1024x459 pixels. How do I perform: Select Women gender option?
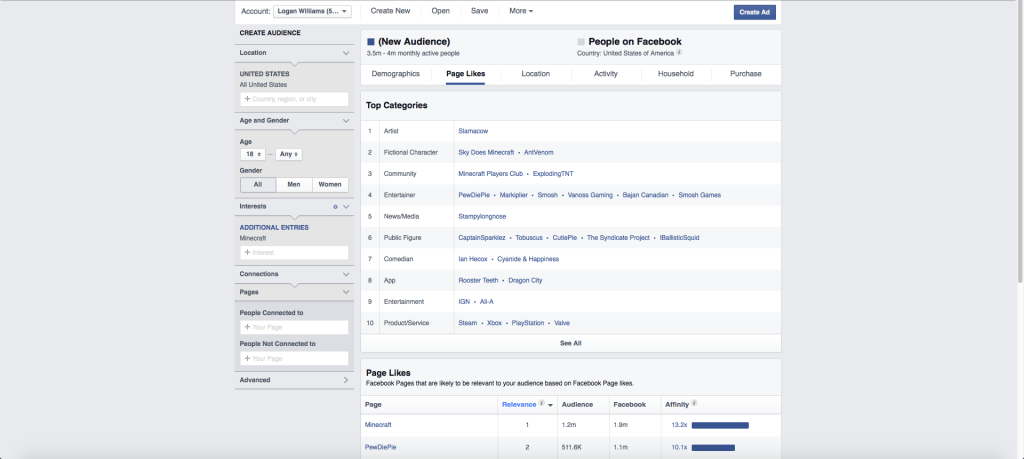point(330,185)
